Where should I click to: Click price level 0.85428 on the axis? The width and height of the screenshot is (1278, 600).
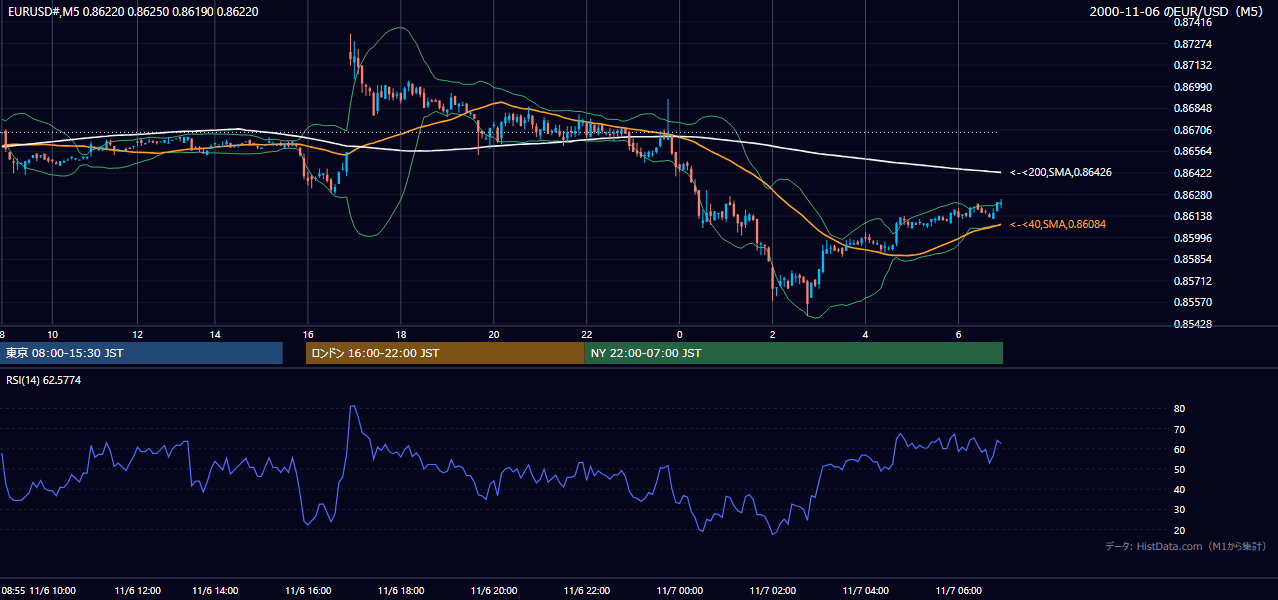click(x=1193, y=324)
